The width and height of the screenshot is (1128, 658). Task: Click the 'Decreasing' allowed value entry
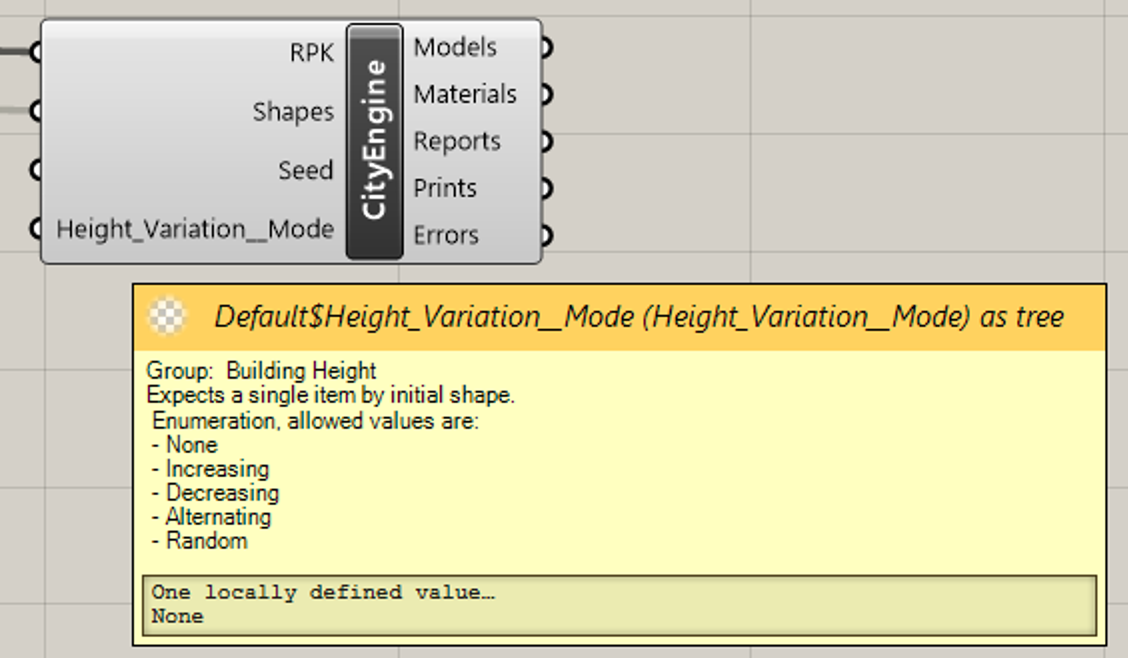[x=216, y=493]
